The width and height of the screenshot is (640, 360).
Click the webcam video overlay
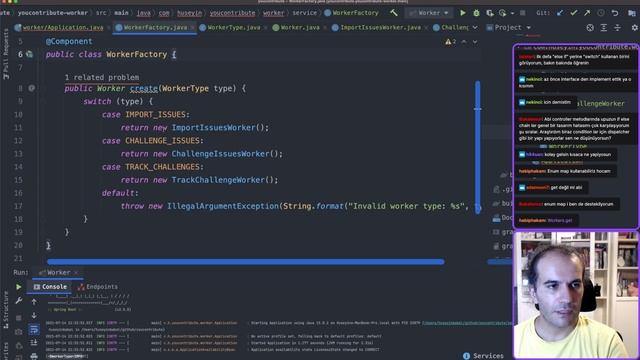click(x=576, y=296)
